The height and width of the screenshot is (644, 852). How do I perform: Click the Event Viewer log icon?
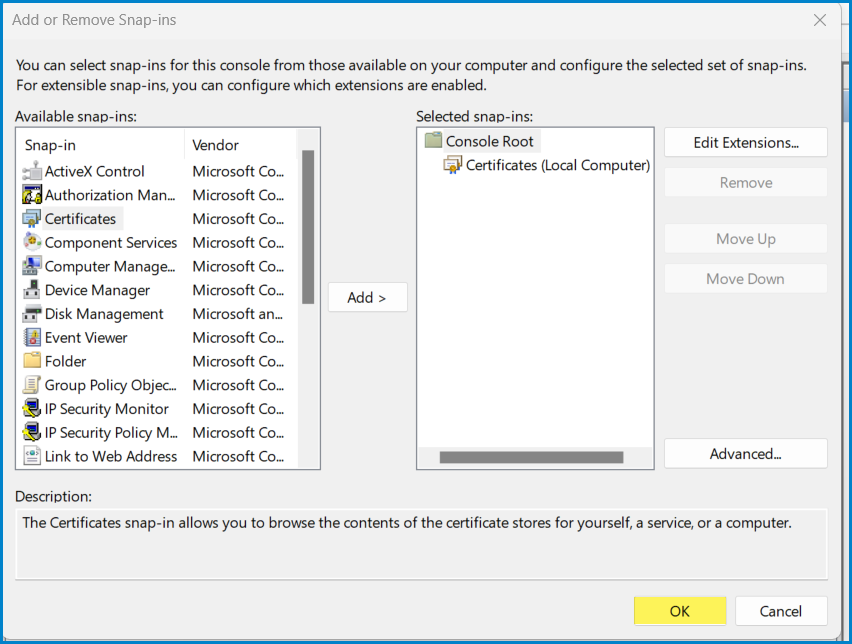tap(32, 337)
